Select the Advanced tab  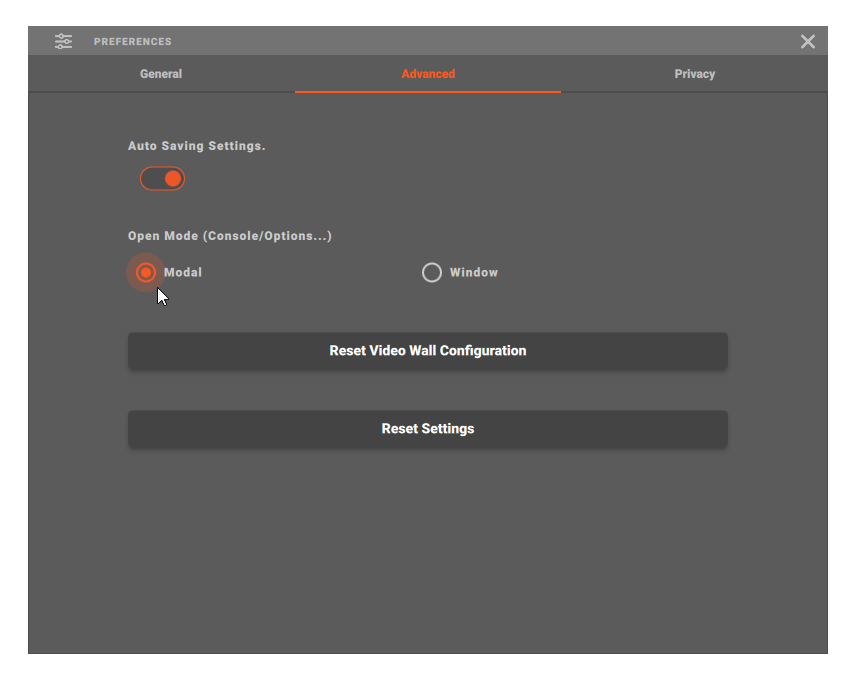pyautogui.click(x=428, y=74)
